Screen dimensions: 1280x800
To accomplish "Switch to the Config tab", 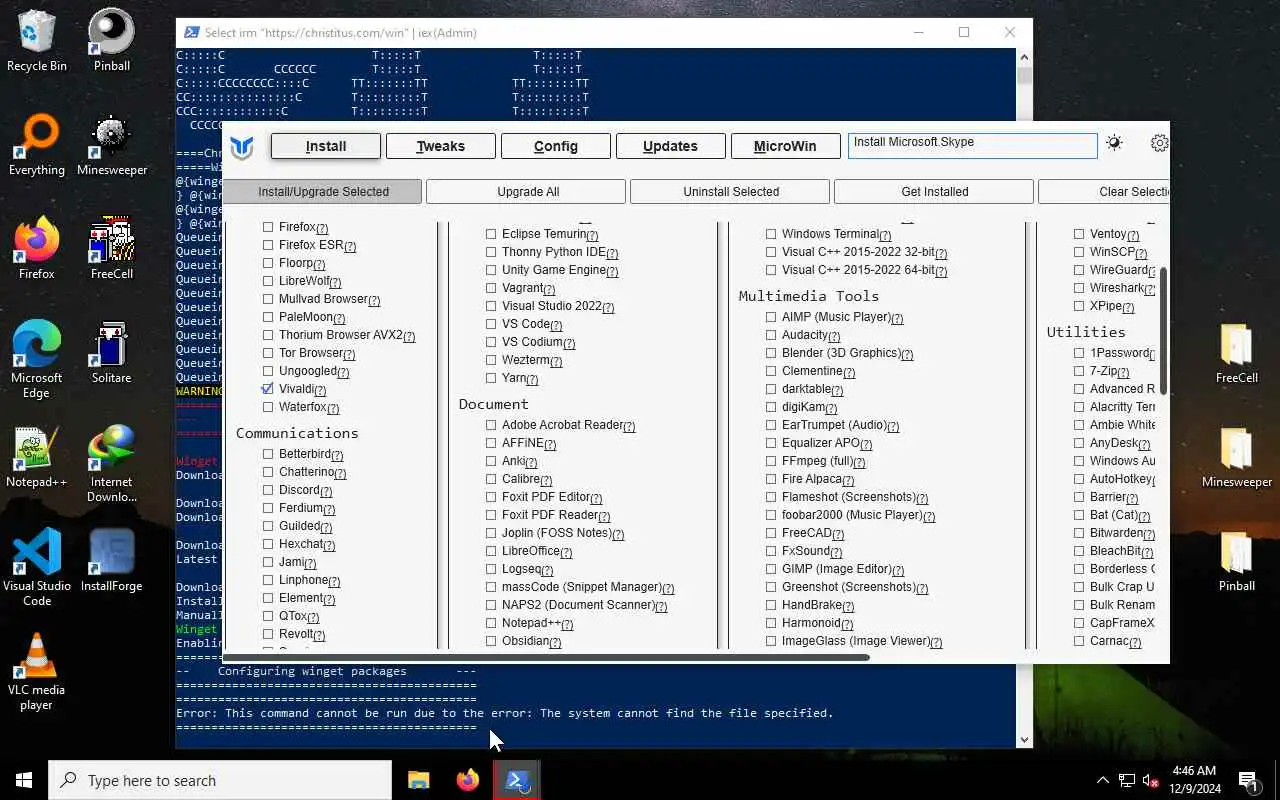I will click(555, 146).
